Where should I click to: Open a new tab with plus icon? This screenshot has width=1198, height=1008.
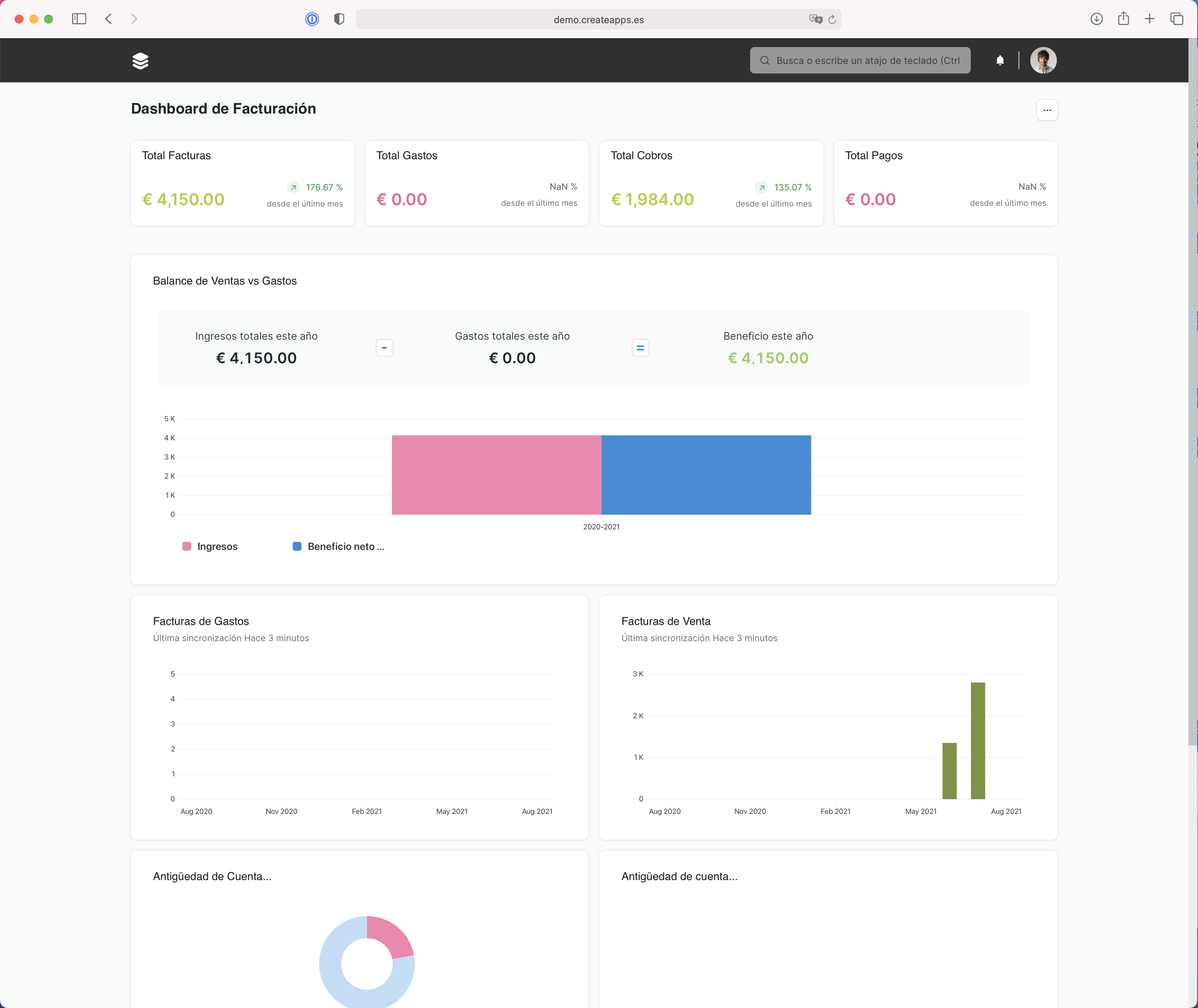click(1149, 19)
